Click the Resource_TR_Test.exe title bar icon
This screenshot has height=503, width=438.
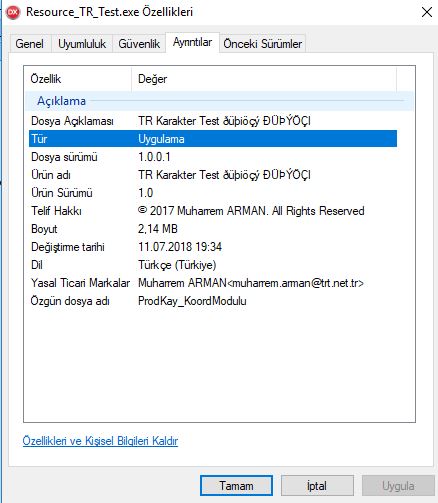[13, 12]
